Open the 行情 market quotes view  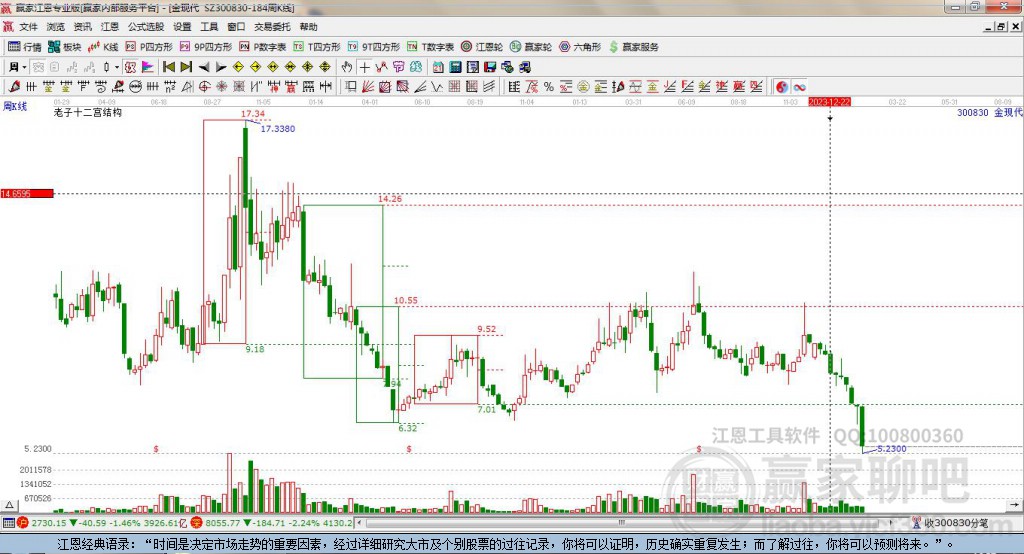(25, 46)
